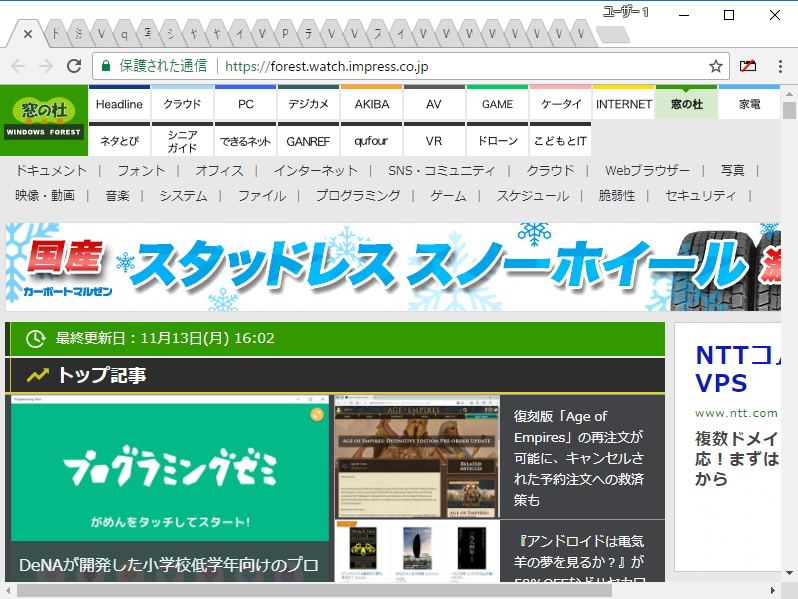This screenshot has width=798, height=599.
Task: Open the new tab button
Action: pos(613,35)
